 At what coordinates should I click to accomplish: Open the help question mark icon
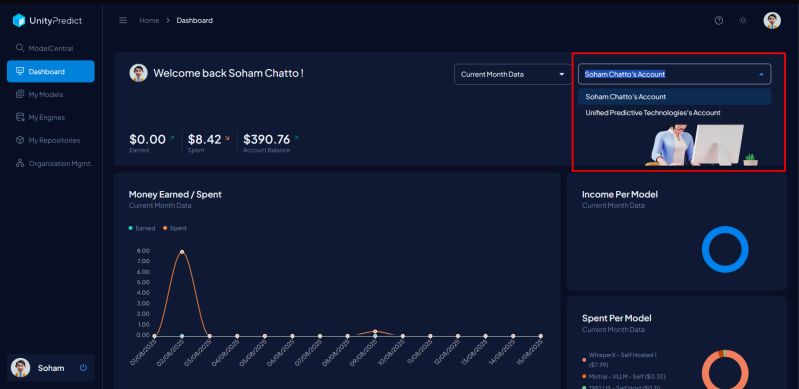[718, 20]
